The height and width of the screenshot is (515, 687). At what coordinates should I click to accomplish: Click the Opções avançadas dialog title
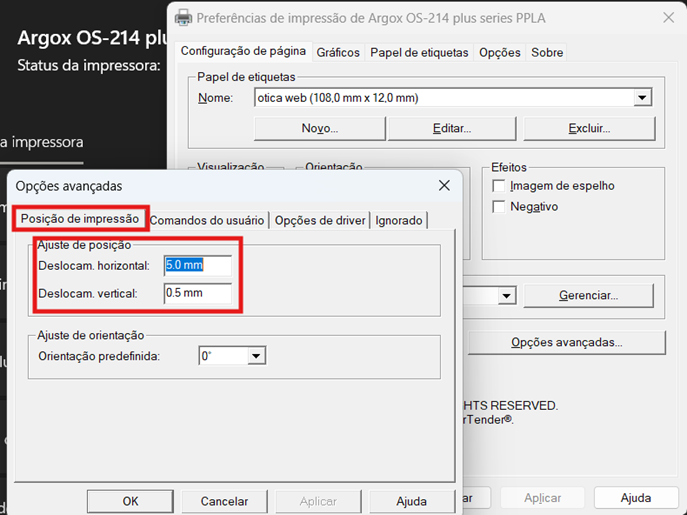tap(69, 186)
